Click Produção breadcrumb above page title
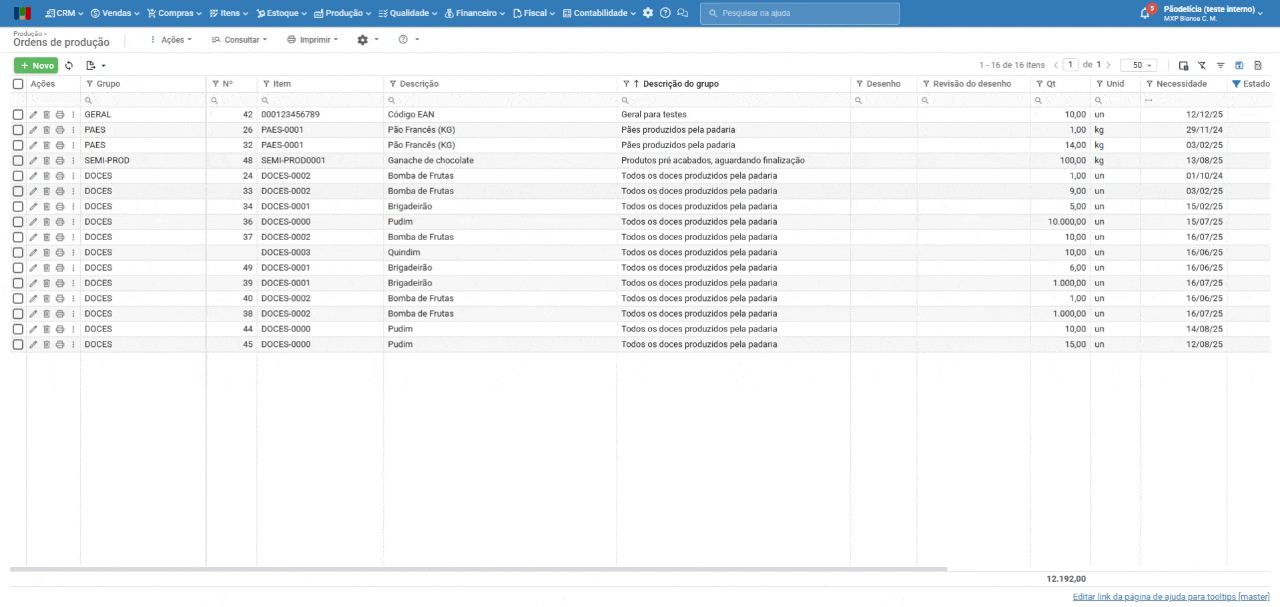 (x=27, y=33)
